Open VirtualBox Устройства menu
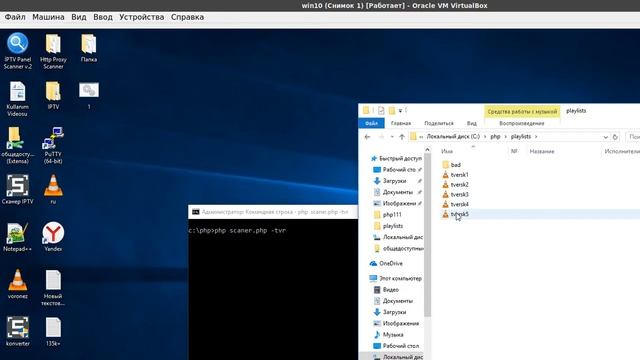 142,17
